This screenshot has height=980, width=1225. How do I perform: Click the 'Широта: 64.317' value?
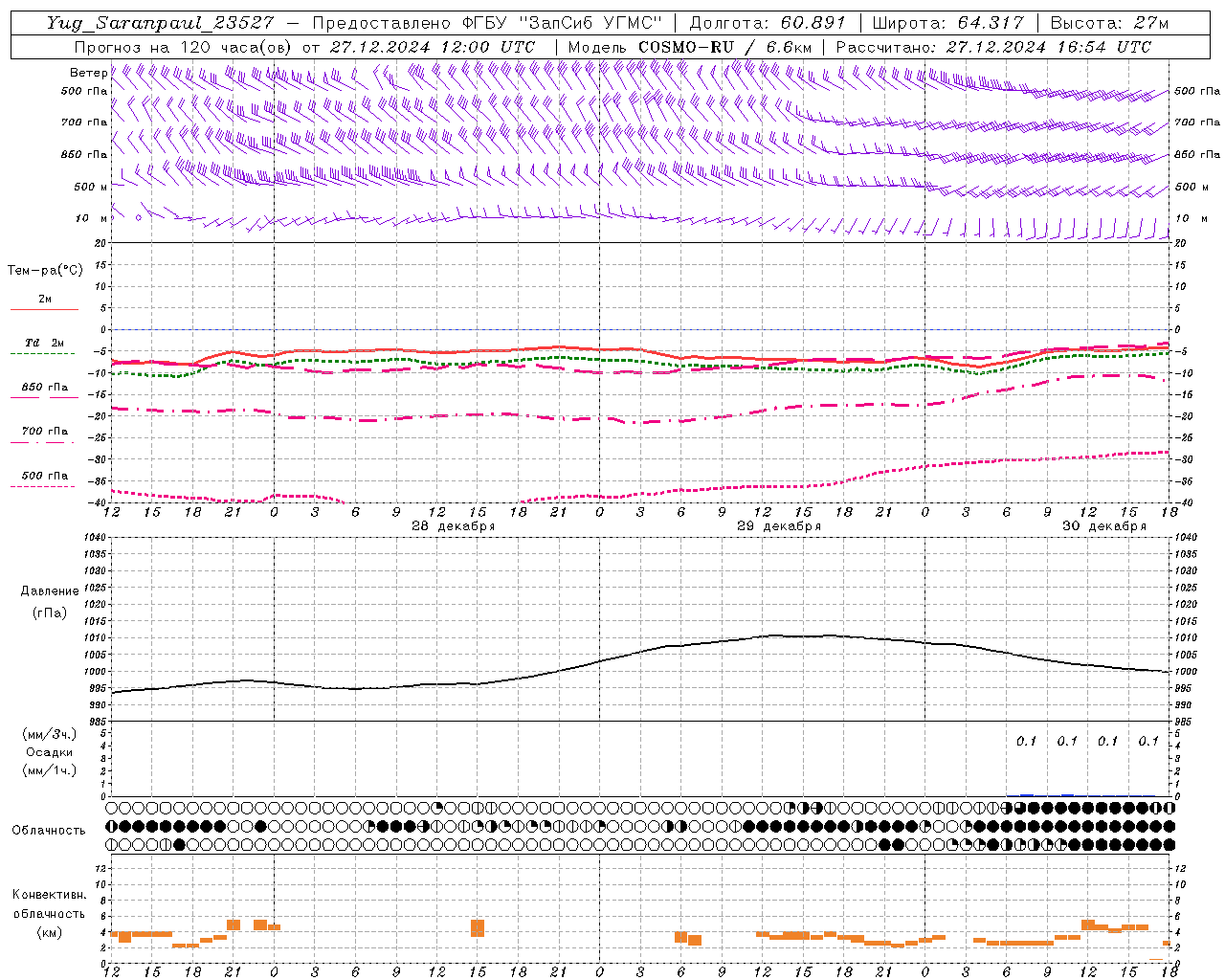coord(947,22)
